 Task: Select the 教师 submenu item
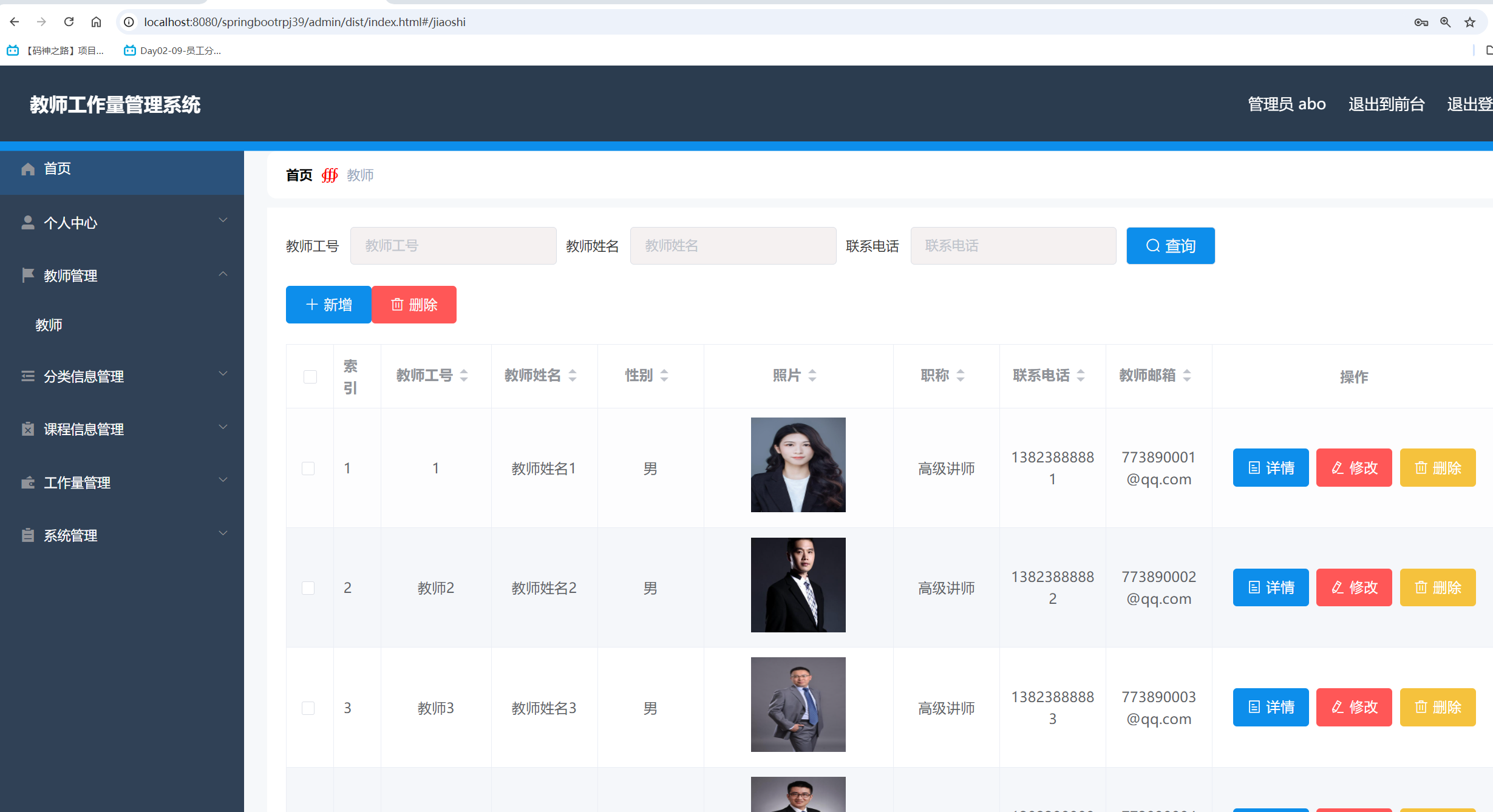[49, 325]
